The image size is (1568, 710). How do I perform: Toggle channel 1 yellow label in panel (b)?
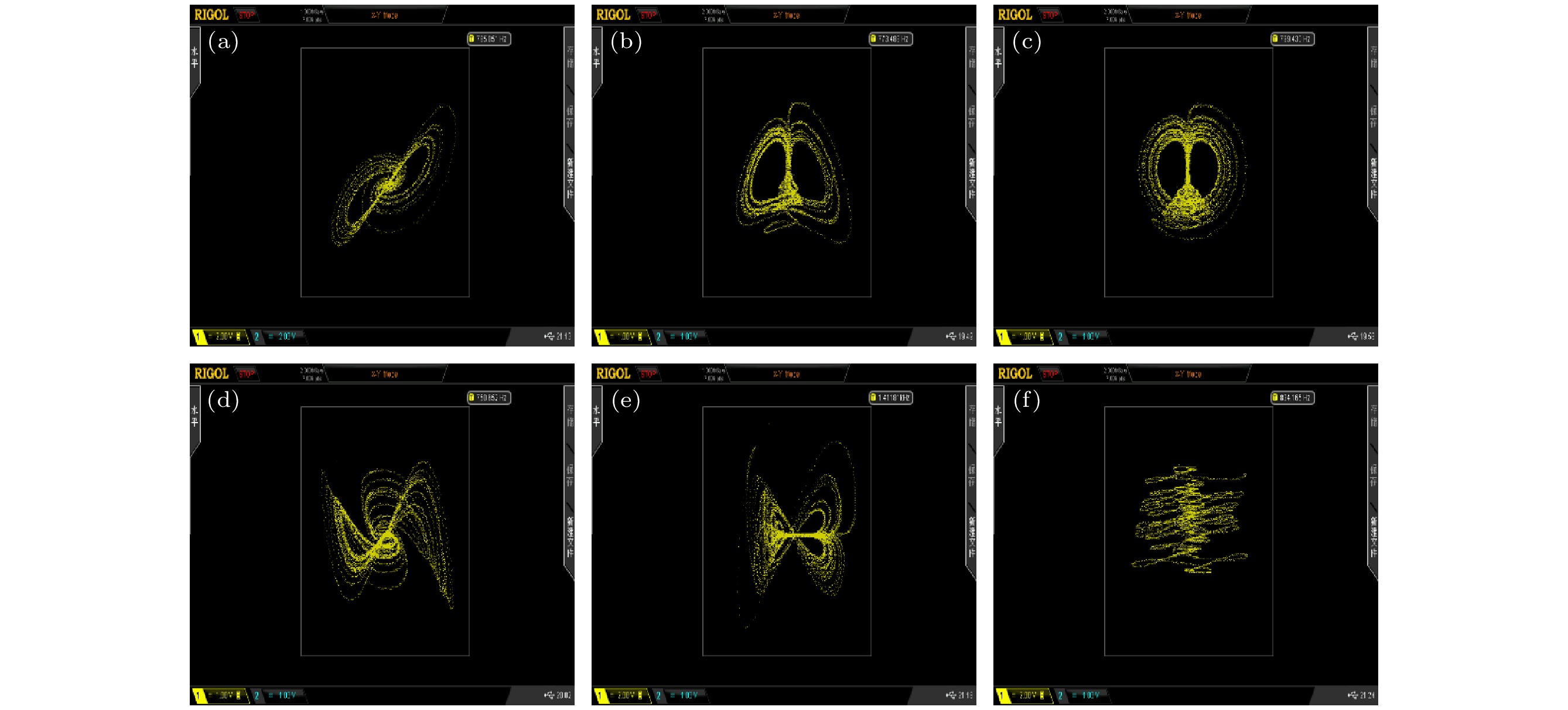coord(600,337)
